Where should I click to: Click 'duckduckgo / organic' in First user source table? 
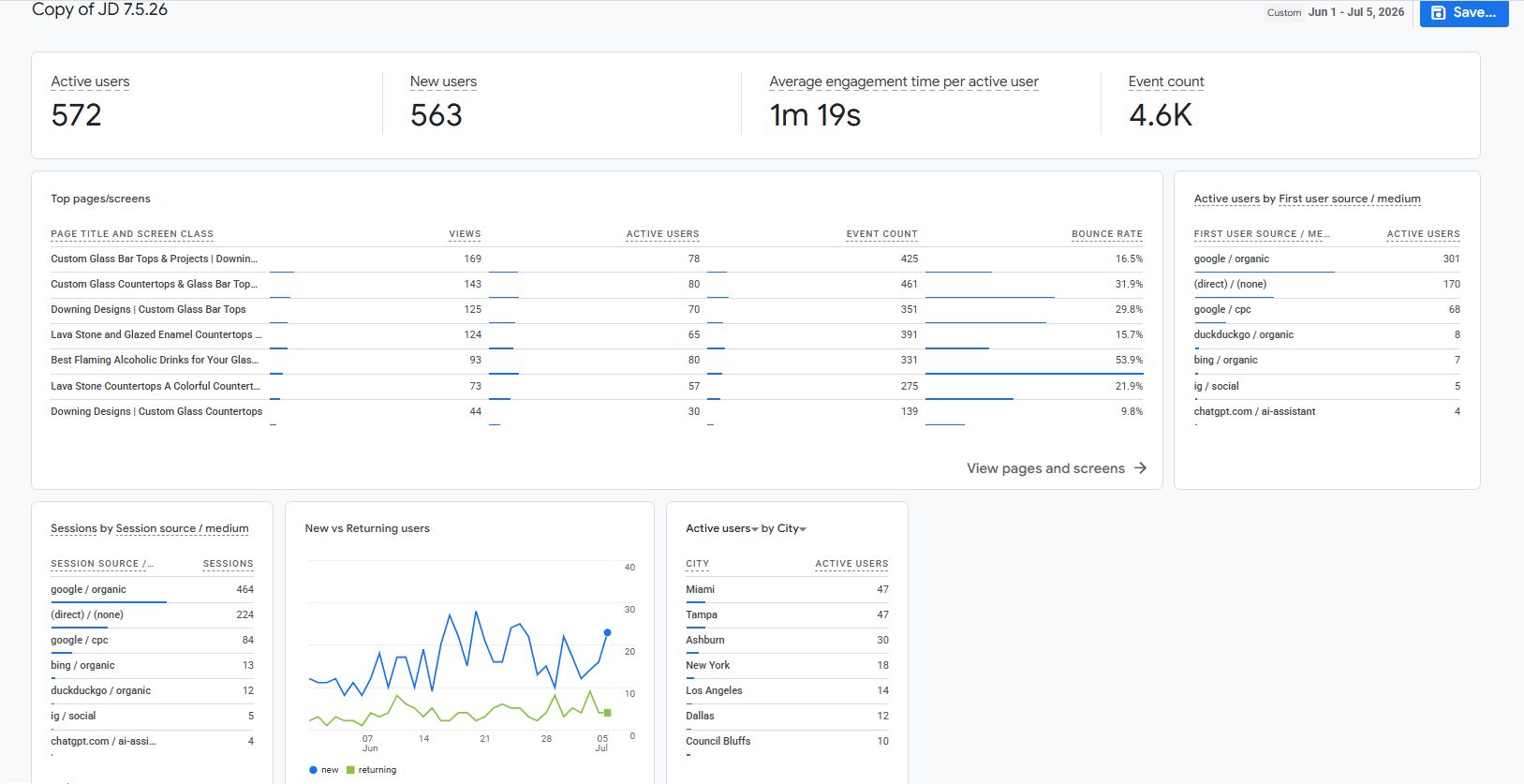[1243, 334]
